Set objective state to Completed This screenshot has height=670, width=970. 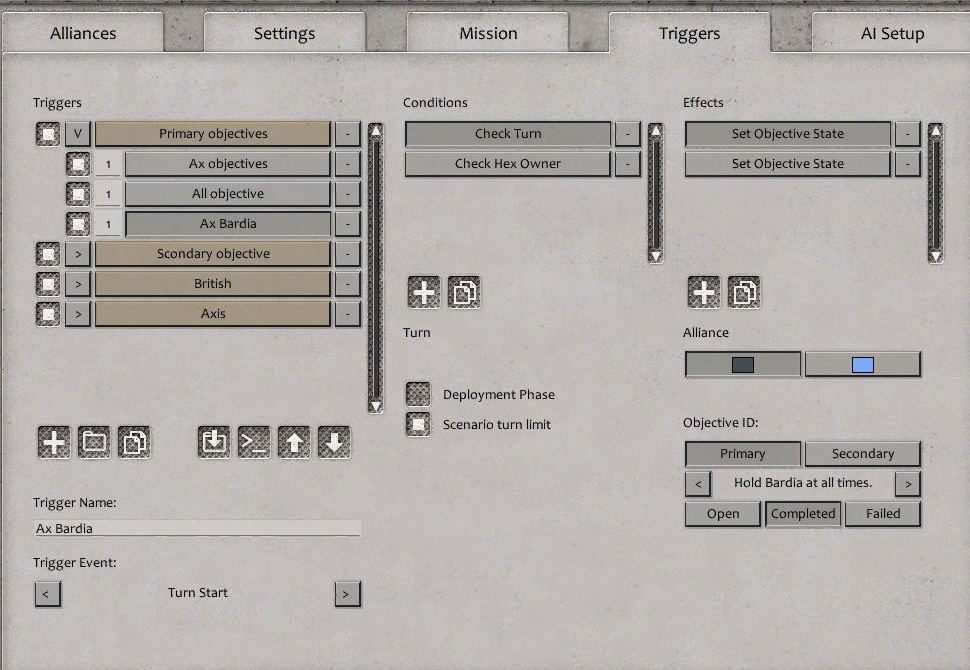(x=803, y=513)
